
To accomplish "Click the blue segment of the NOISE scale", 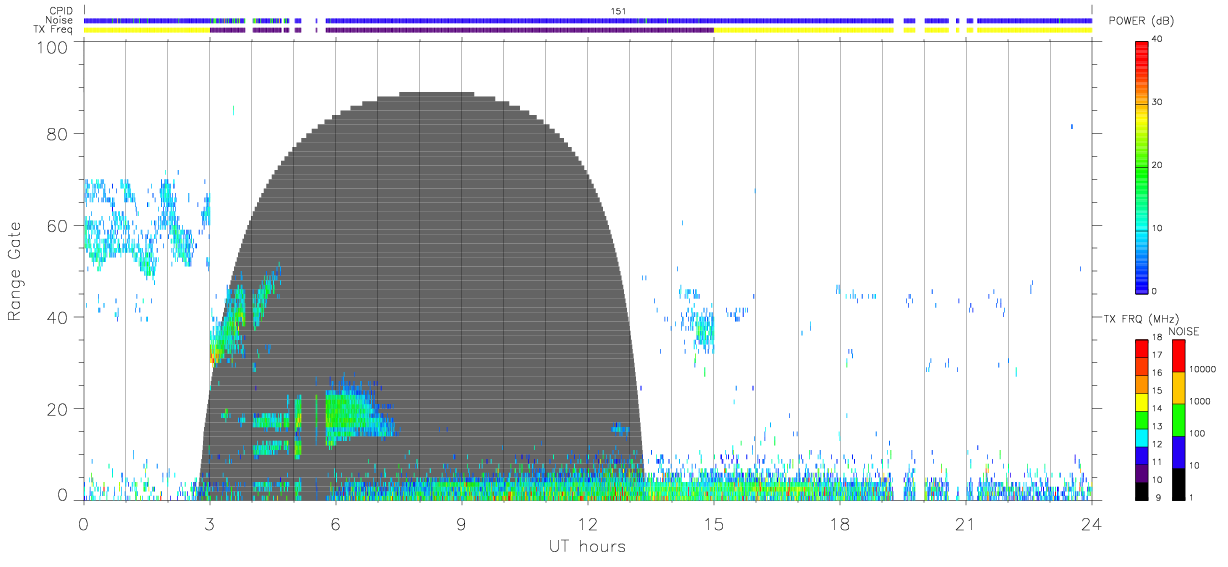I will point(1177,452).
